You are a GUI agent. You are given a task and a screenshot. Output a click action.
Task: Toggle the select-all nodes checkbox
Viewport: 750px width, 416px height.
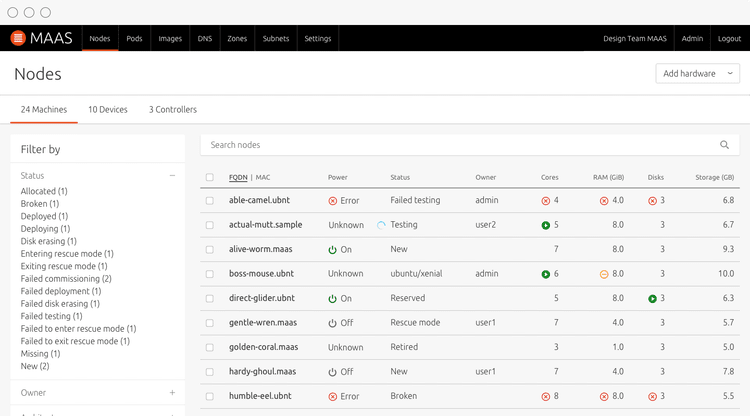point(210,177)
